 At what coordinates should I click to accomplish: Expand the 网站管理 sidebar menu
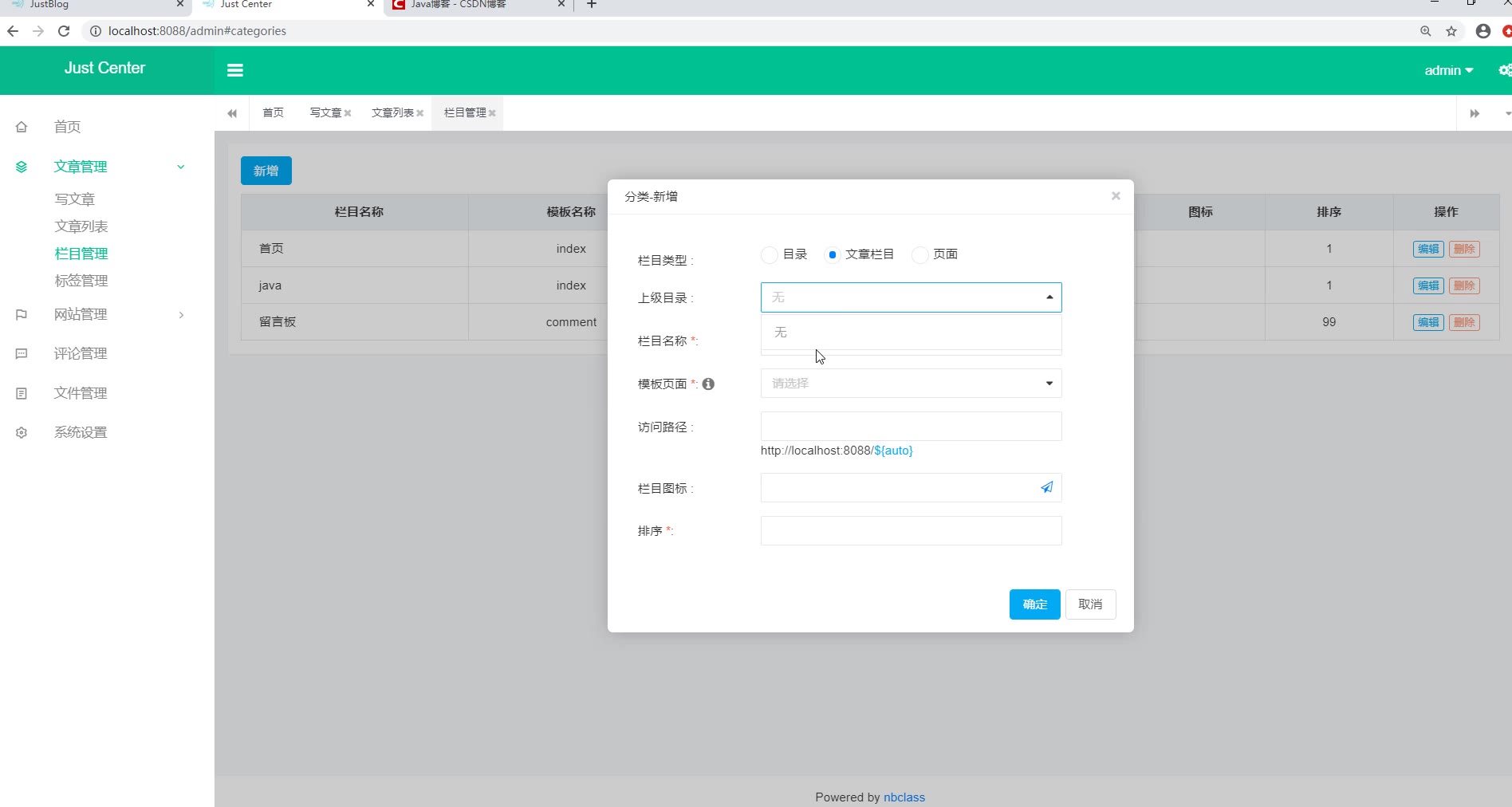81,314
